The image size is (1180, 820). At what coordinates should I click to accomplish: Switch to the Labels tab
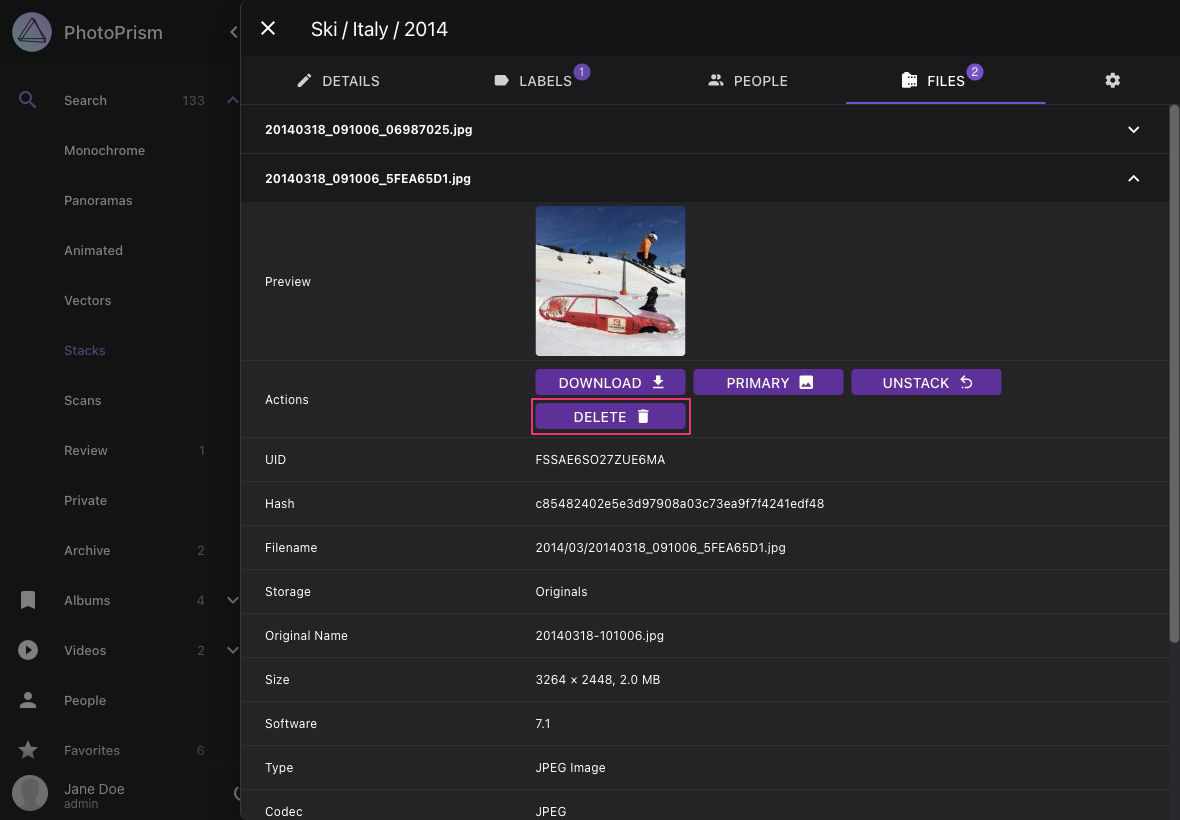(x=543, y=80)
